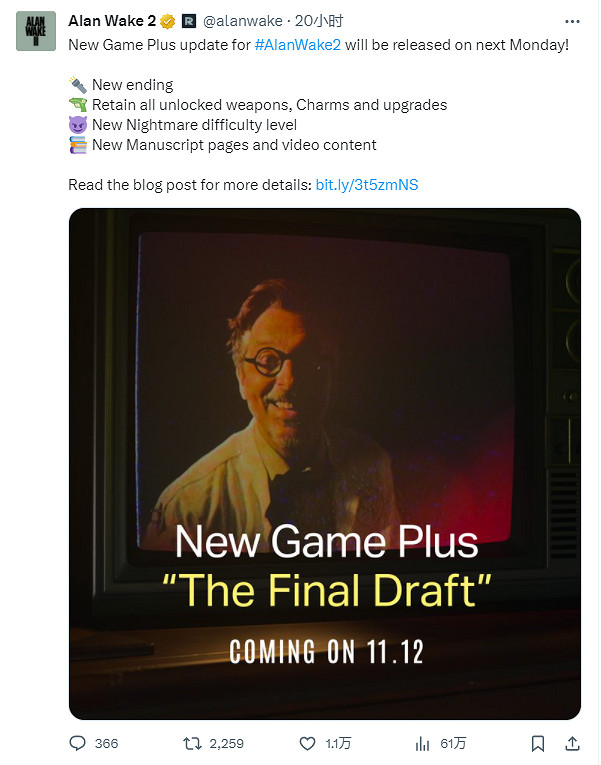Click the gold verified badge
Image resolution: width=601 pixels, height=765 pixels.
tap(168, 21)
